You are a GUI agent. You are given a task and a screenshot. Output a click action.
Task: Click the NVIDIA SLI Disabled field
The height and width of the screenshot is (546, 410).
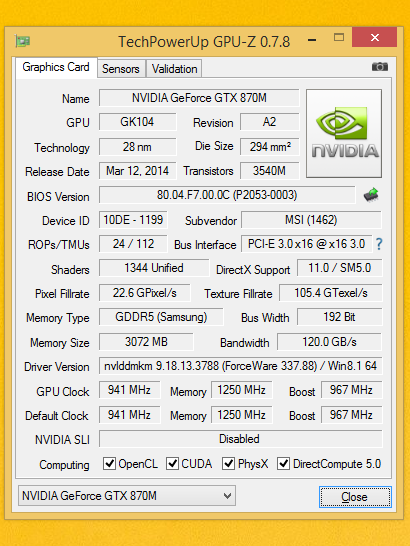coord(240,439)
